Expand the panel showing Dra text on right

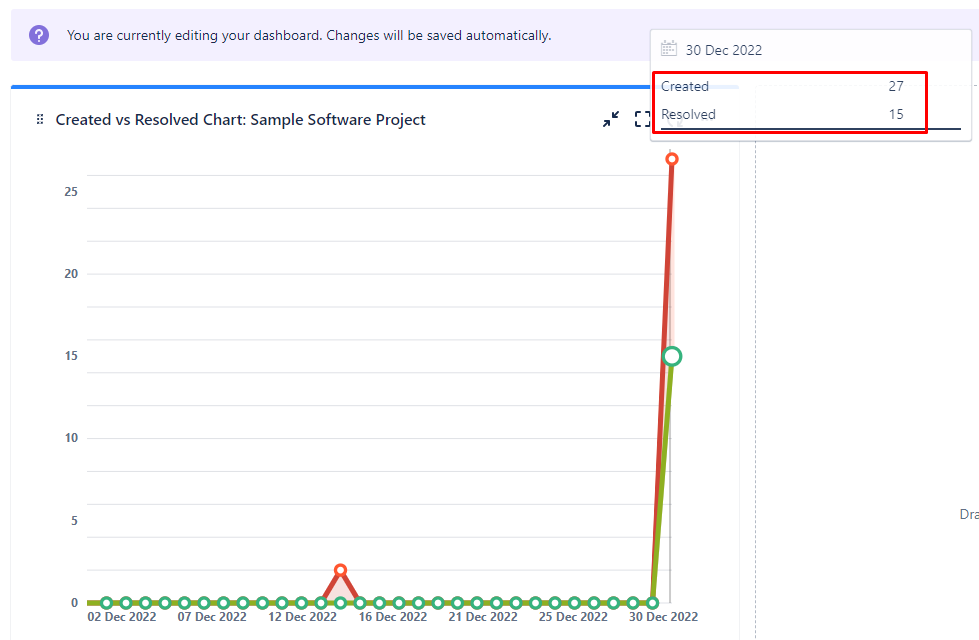966,513
